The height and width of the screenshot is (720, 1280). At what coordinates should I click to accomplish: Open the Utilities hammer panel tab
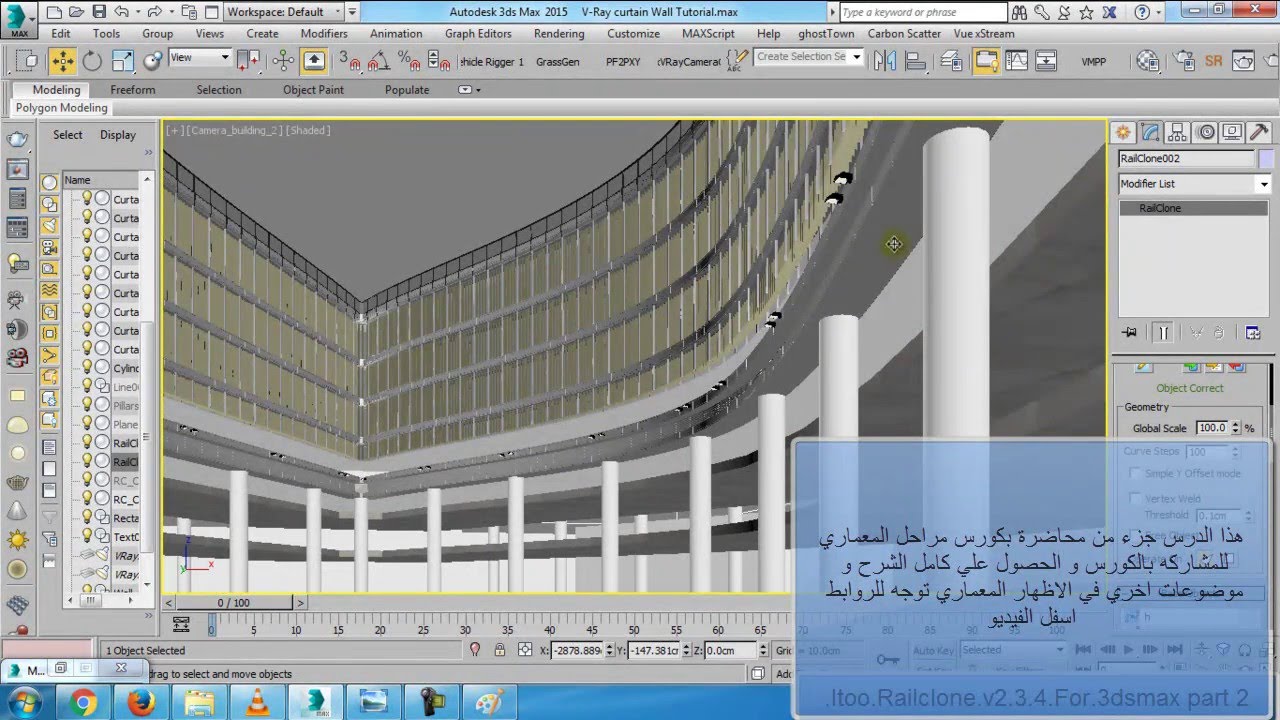click(1259, 132)
